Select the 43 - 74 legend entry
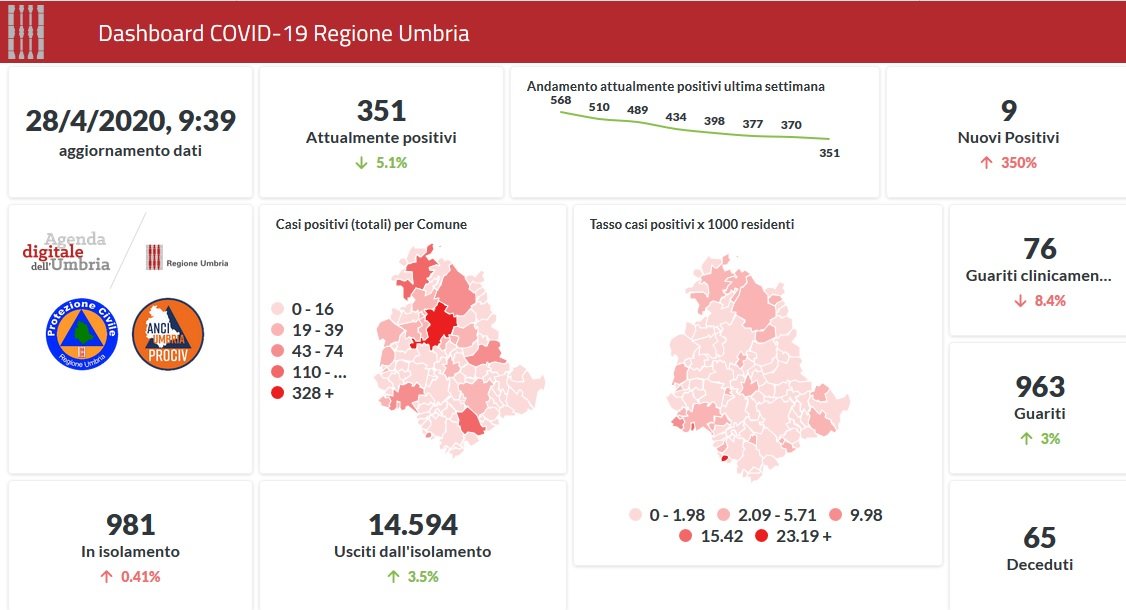The height and width of the screenshot is (610, 1126). point(308,351)
